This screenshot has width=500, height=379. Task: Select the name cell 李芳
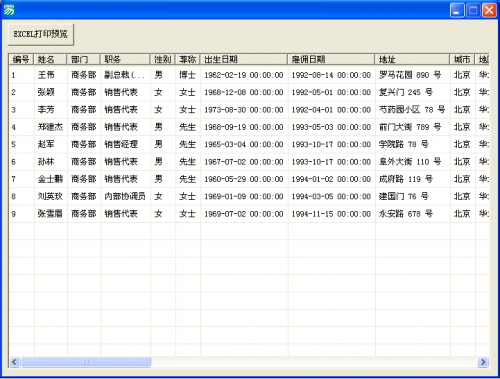pyautogui.click(x=51, y=110)
